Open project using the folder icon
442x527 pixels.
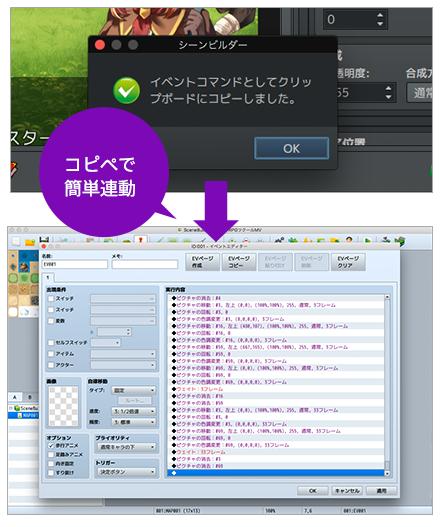pos(30,241)
